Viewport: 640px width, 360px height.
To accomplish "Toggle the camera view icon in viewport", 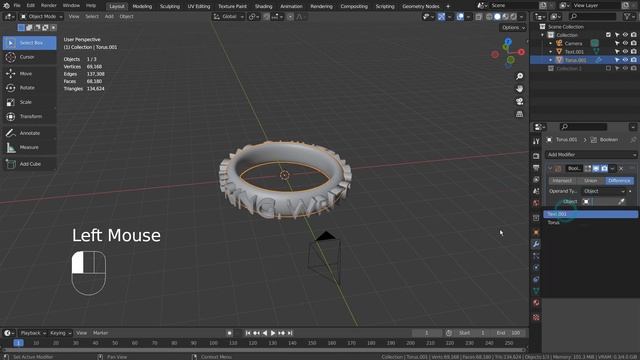I will [520, 102].
